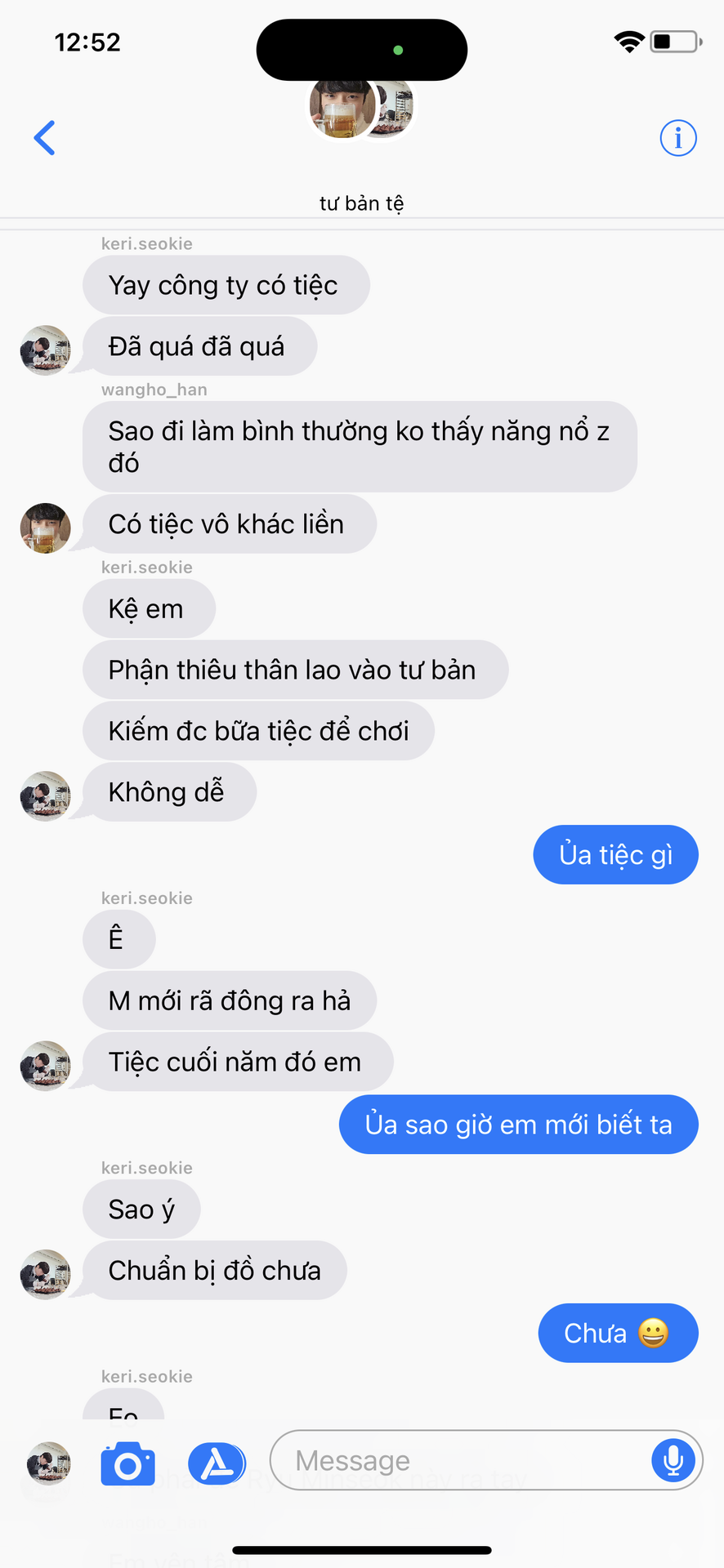This screenshot has width=724, height=1568.
Task: Open the camera icon
Action: [127, 1463]
